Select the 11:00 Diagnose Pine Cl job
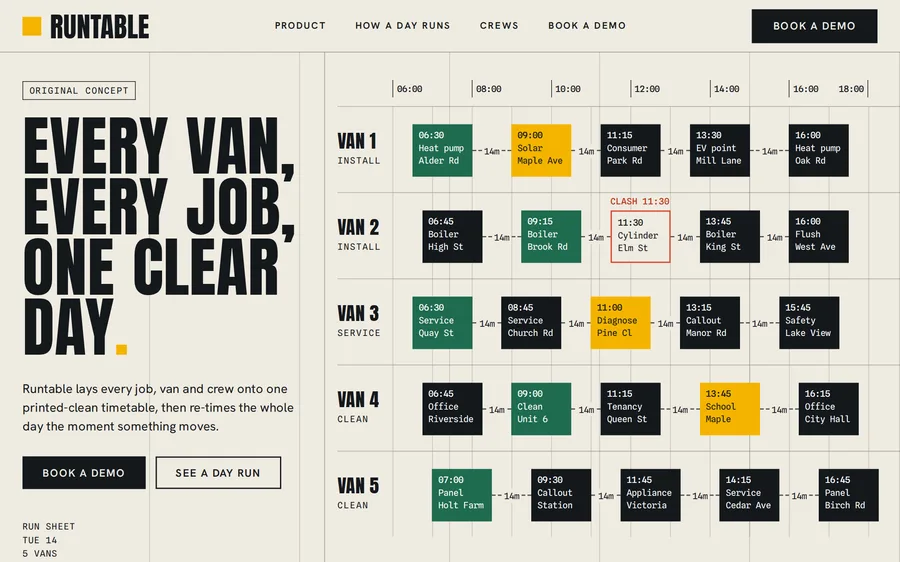The height and width of the screenshot is (562, 900). [620, 323]
